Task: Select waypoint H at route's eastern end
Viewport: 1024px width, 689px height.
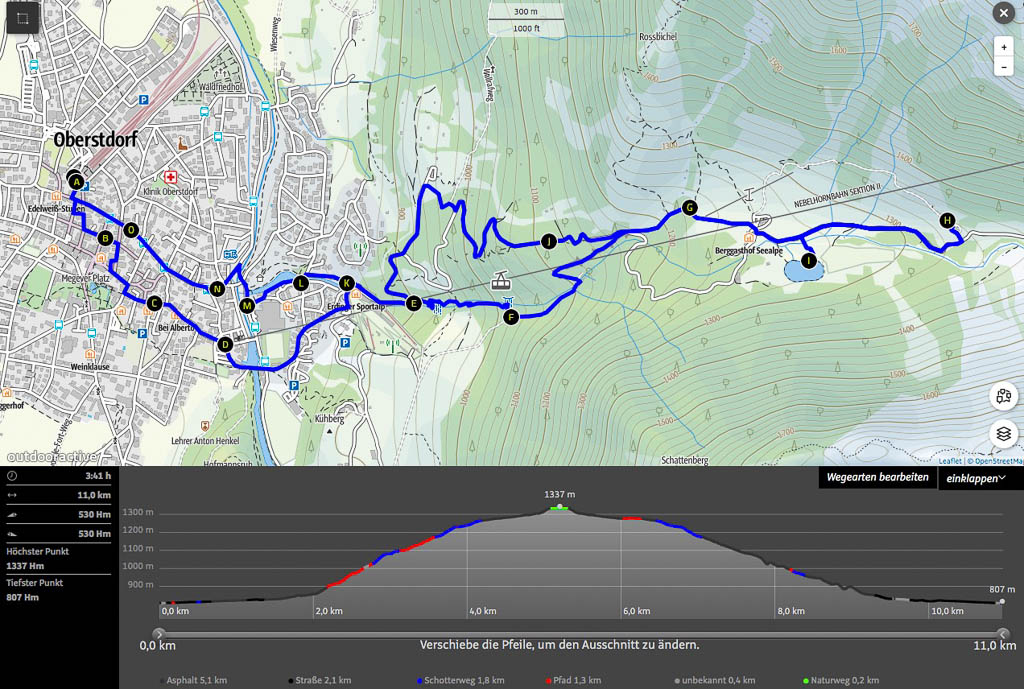Action: pos(947,220)
